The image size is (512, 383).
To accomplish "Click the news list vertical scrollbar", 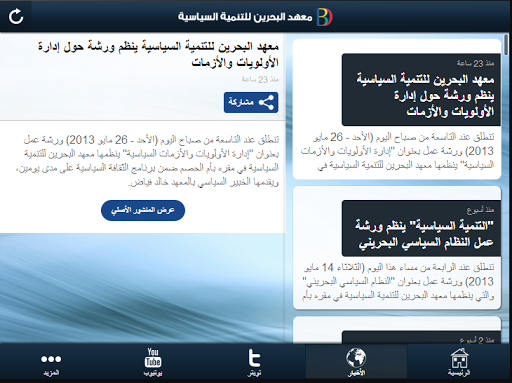I will click(x=506, y=45).
